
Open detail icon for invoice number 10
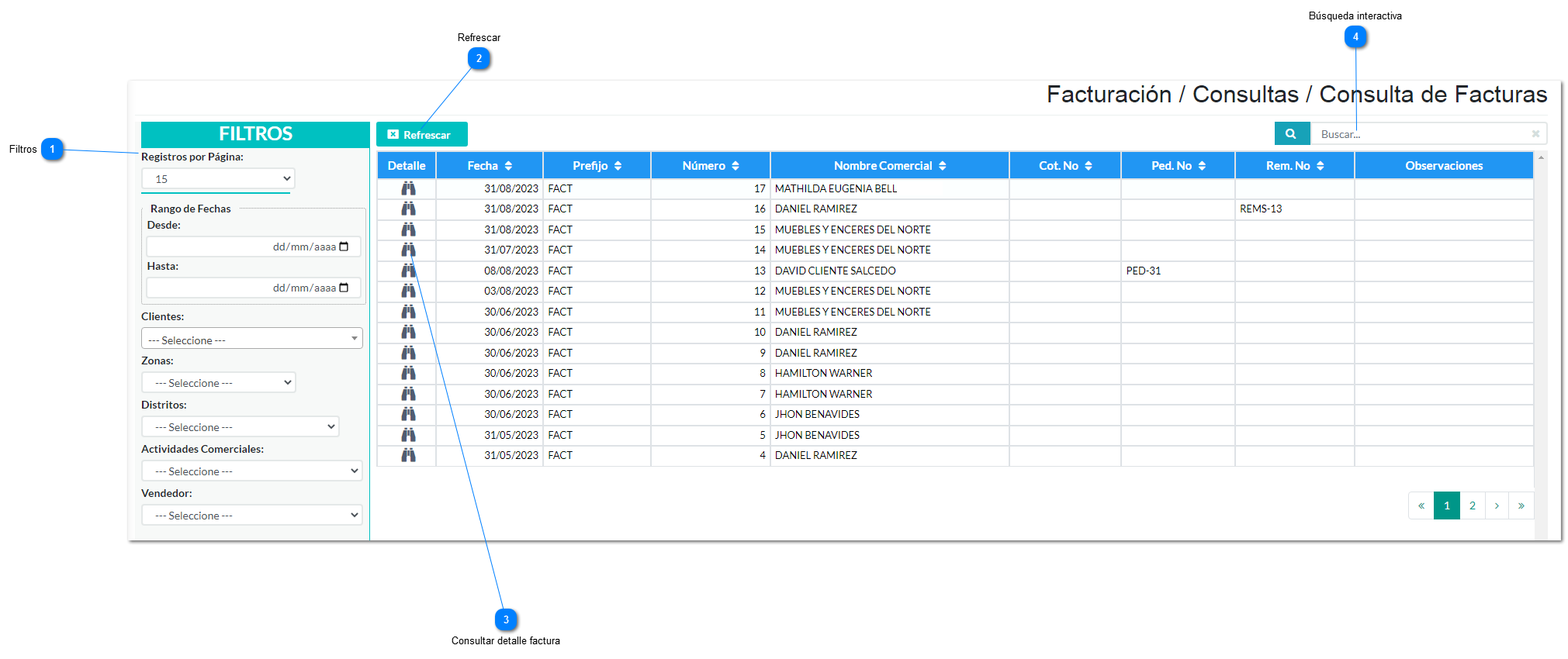(x=408, y=332)
